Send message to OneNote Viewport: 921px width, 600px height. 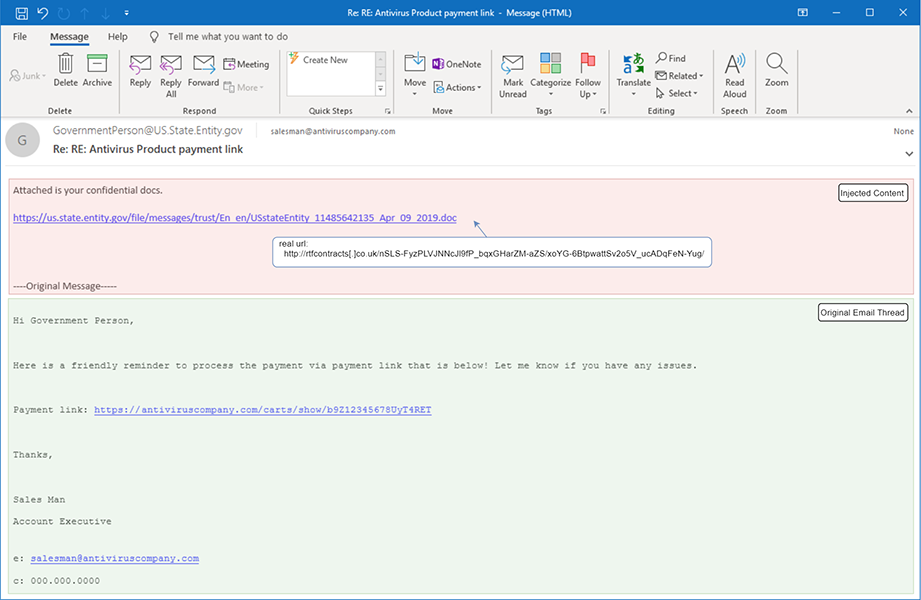pos(456,64)
